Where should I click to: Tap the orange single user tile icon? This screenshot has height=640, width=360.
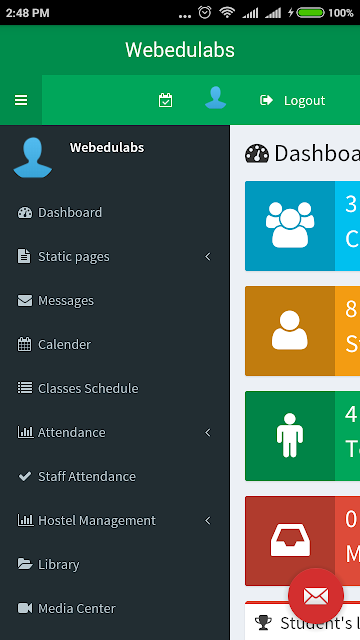290,331
